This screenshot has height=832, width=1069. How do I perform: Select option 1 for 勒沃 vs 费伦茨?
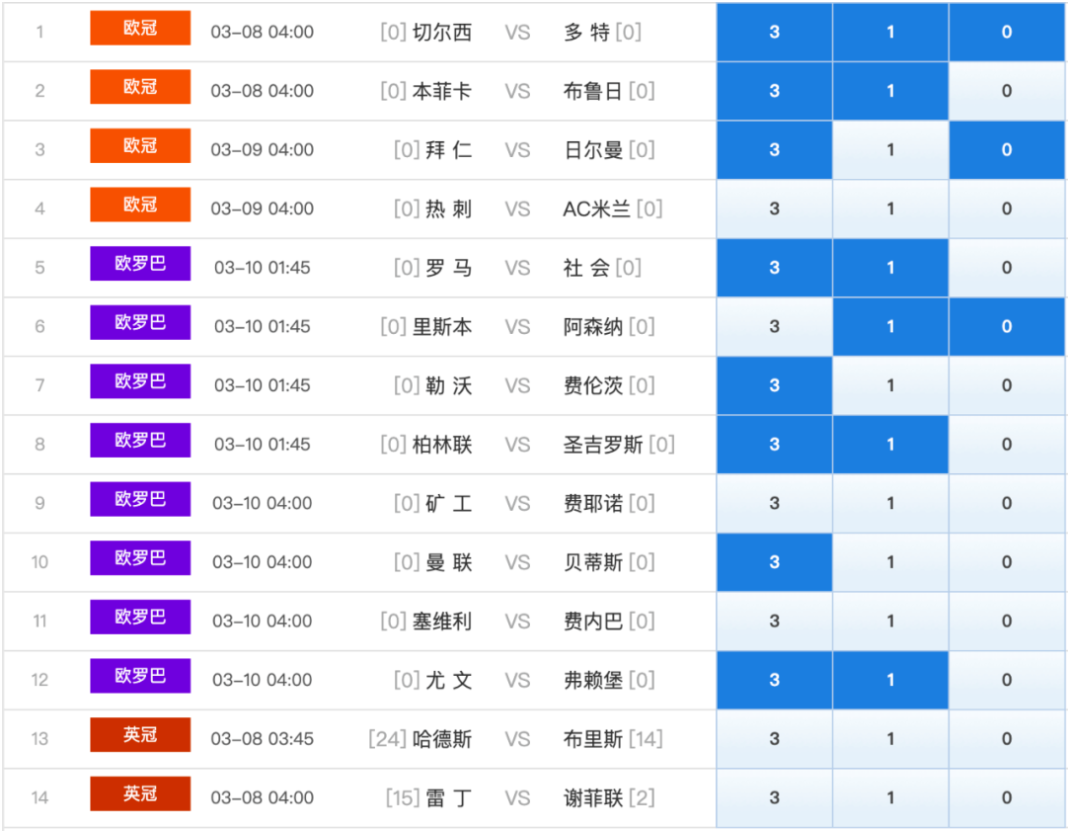pyautogui.click(x=890, y=385)
